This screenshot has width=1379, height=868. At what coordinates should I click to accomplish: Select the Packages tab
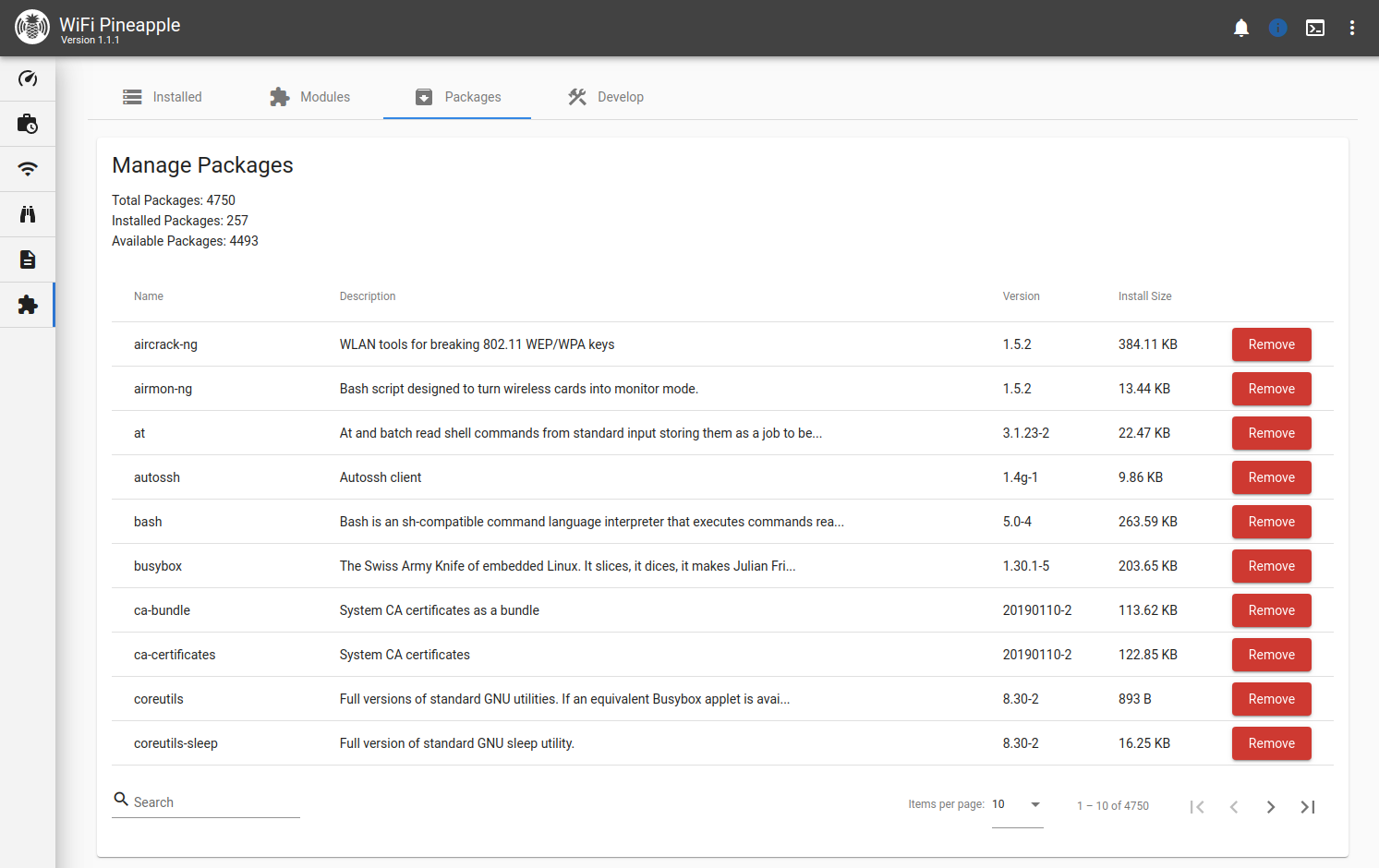click(457, 97)
